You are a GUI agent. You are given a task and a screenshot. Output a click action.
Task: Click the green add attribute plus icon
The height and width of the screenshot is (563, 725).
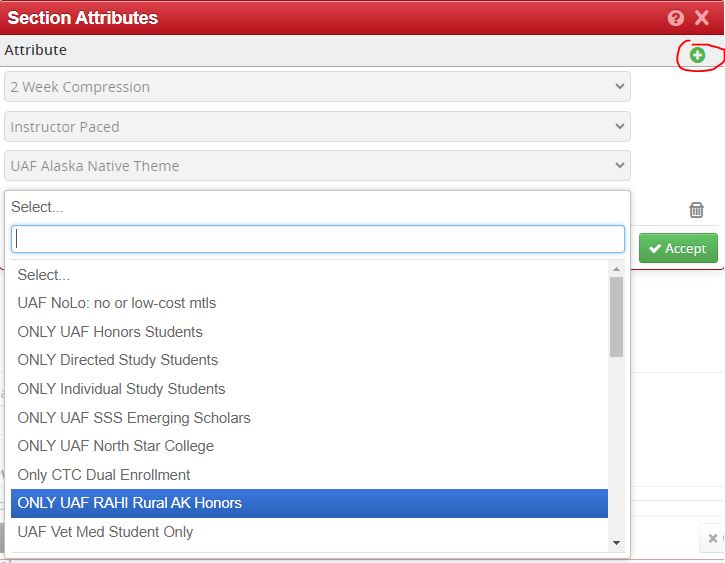click(x=697, y=55)
